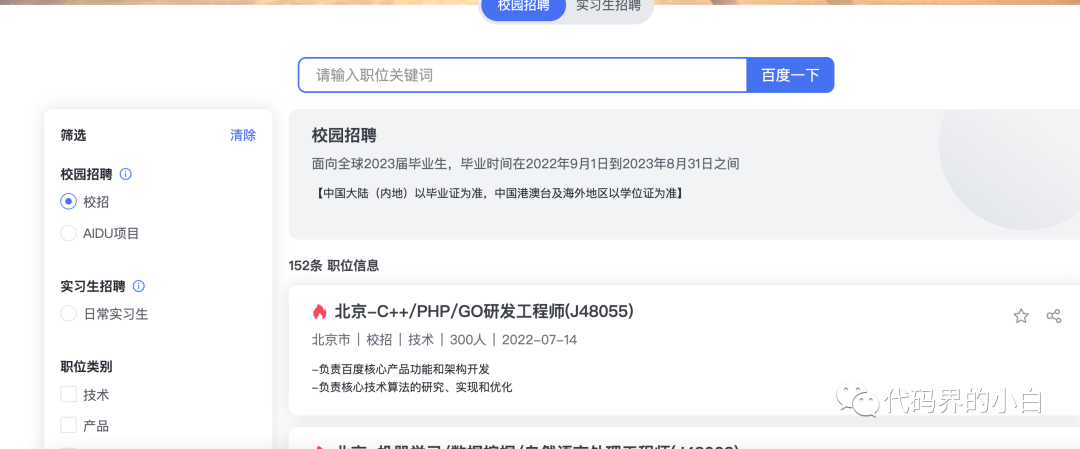Click the 负责百度核心产品功能和架构开发 description line

(400, 369)
